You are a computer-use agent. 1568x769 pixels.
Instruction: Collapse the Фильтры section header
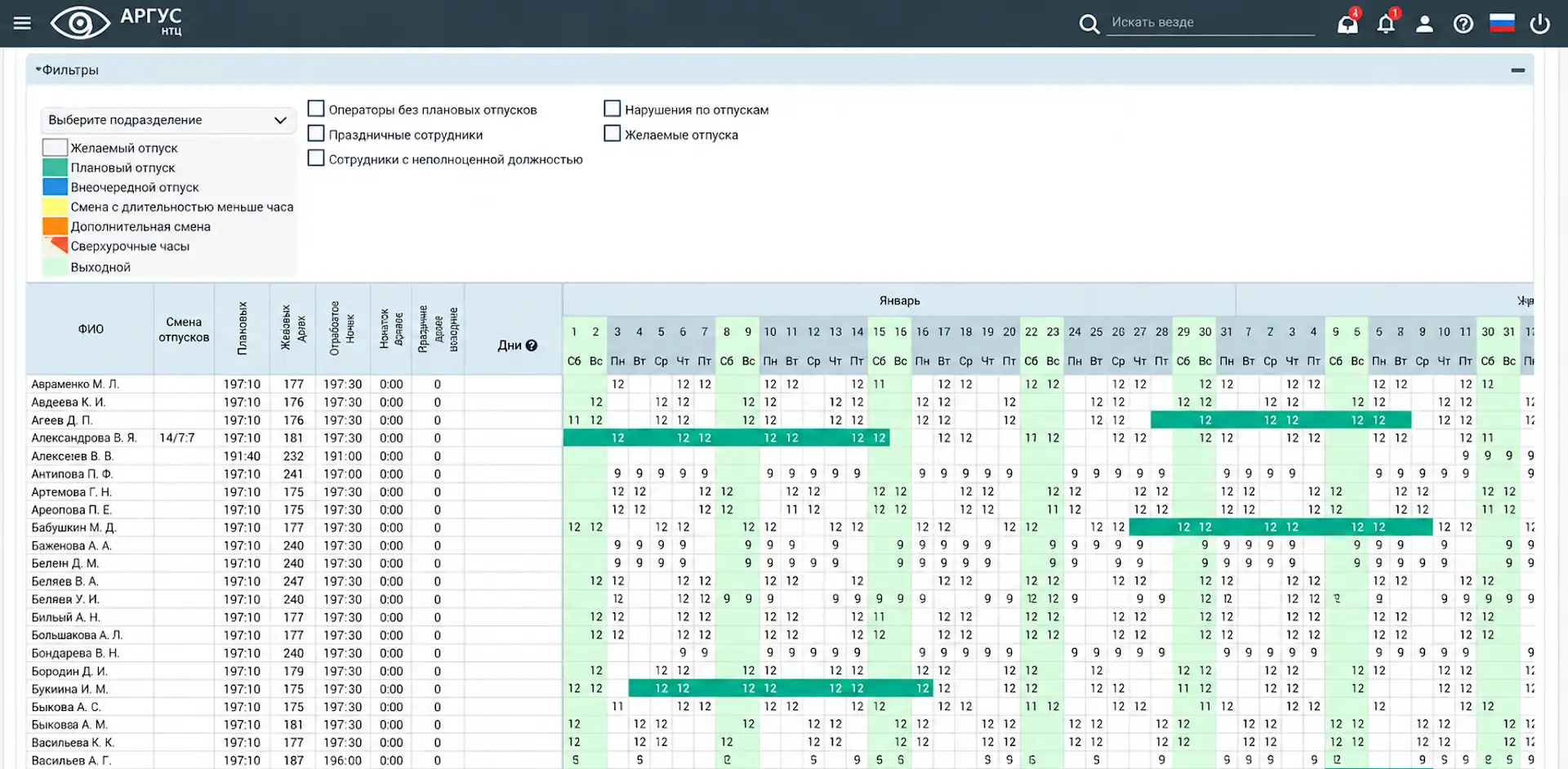click(x=67, y=70)
